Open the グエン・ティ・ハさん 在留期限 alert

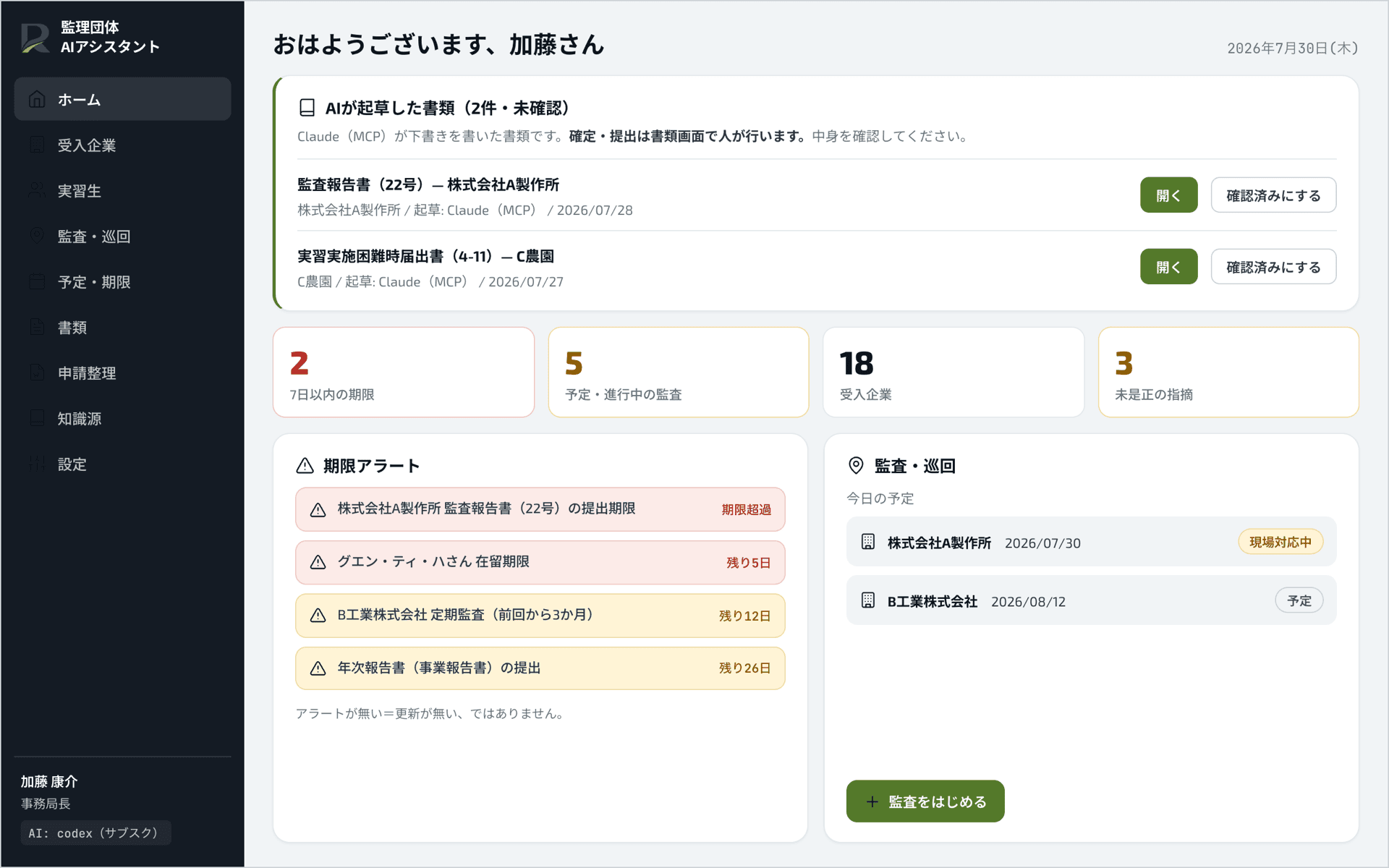(540, 562)
